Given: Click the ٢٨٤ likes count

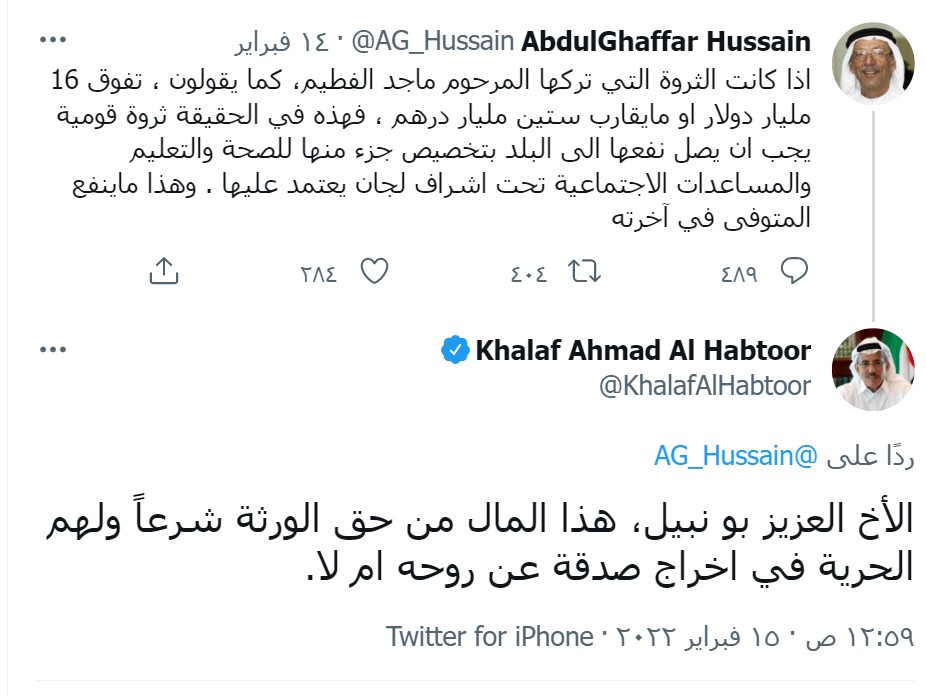Looking at the screenshot, I should coord(320,272).
